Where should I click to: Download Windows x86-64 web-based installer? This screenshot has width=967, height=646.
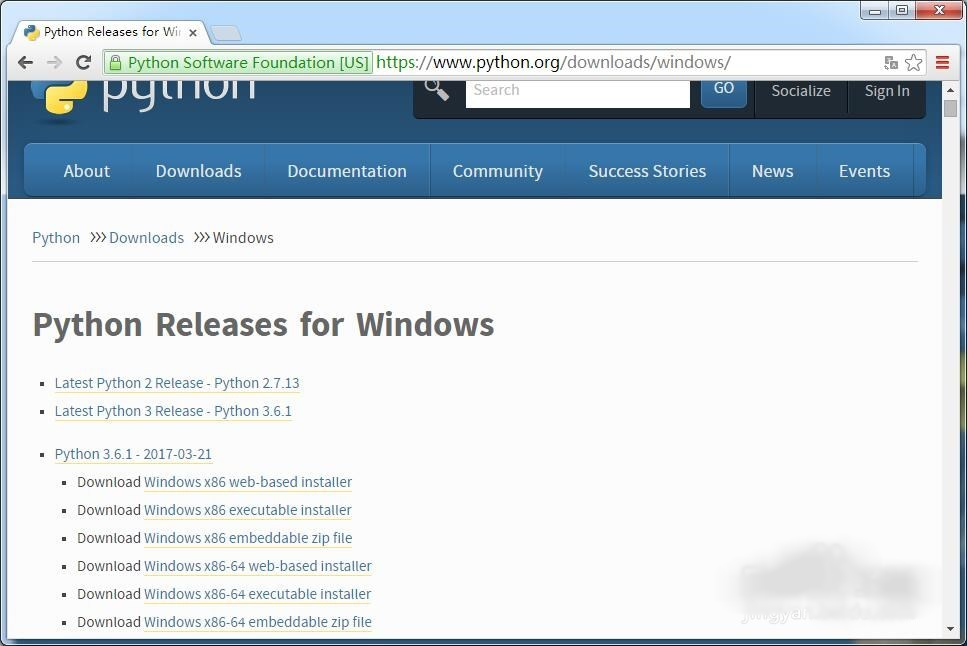pos(258,566)
